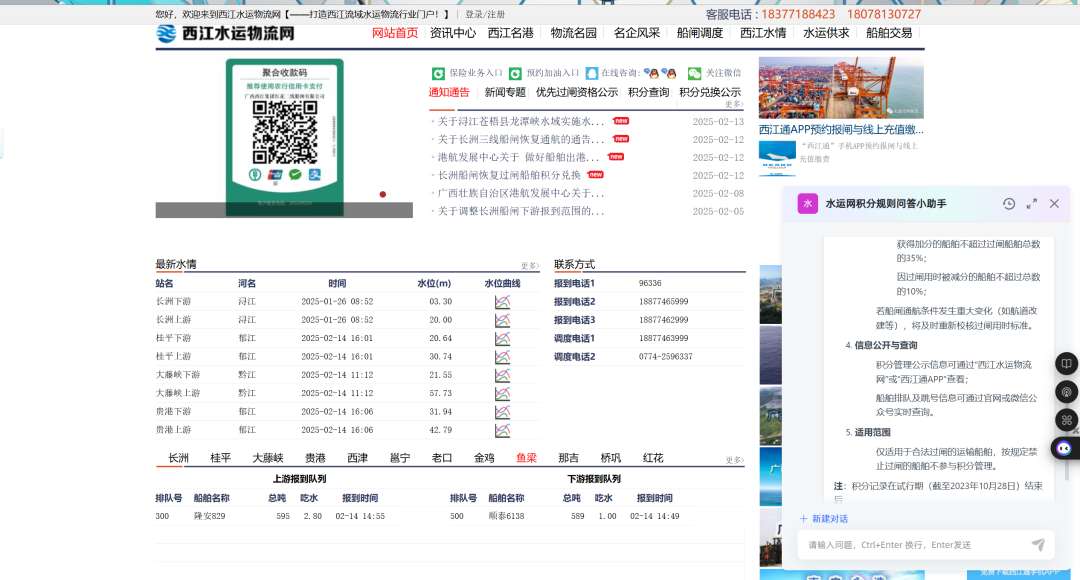Image resolution: width=1080 pixels, height=580 pixels.
Task: Click the 登录/注册 link at top
Action: pyautogui.click(x=485, y=15)
